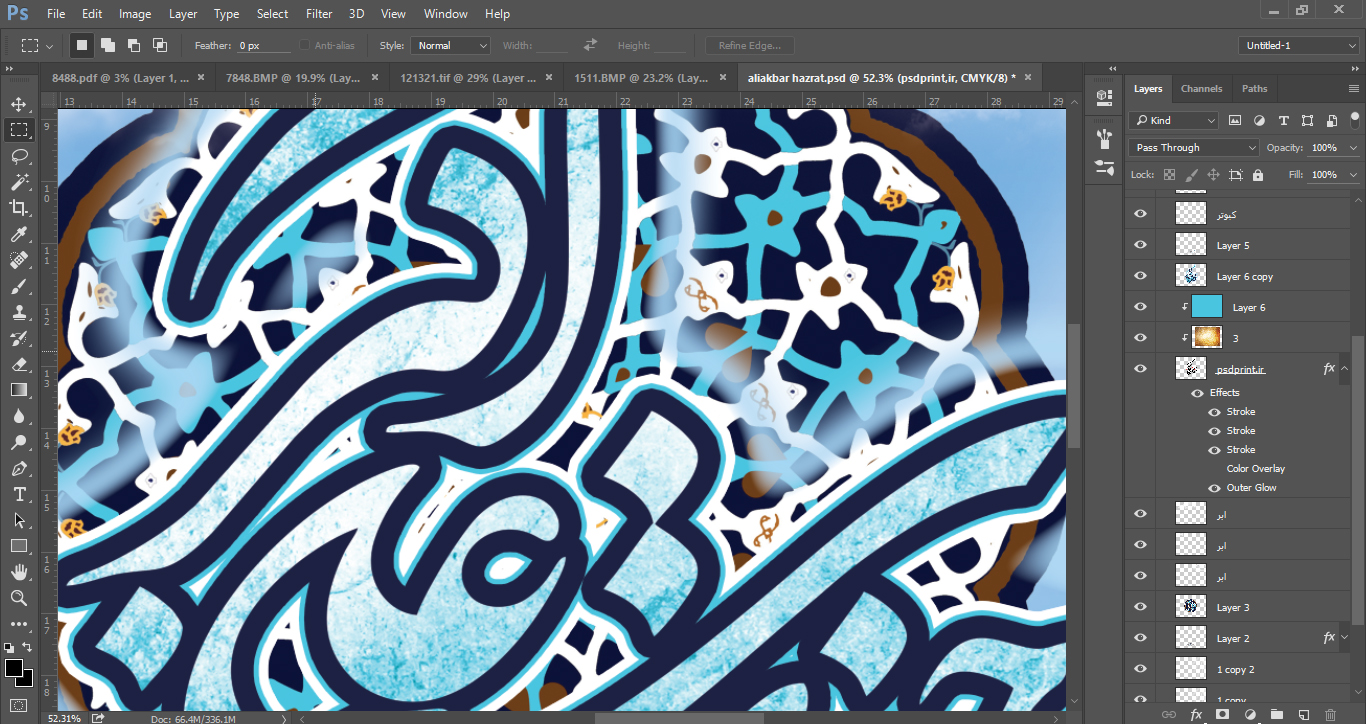Open the Style dropdown set to Normal
Screen dimensions: 1366x724
coord(450,46)
